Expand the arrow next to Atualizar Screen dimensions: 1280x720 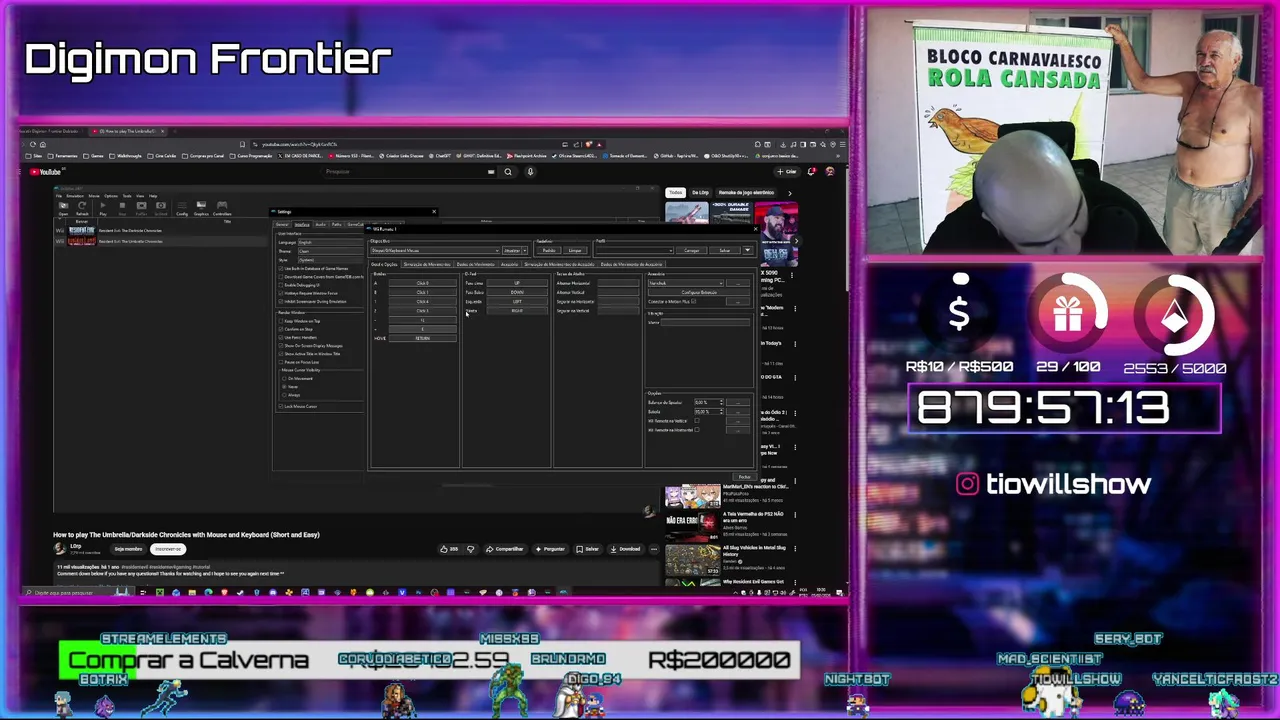click(x=525, y=250)
